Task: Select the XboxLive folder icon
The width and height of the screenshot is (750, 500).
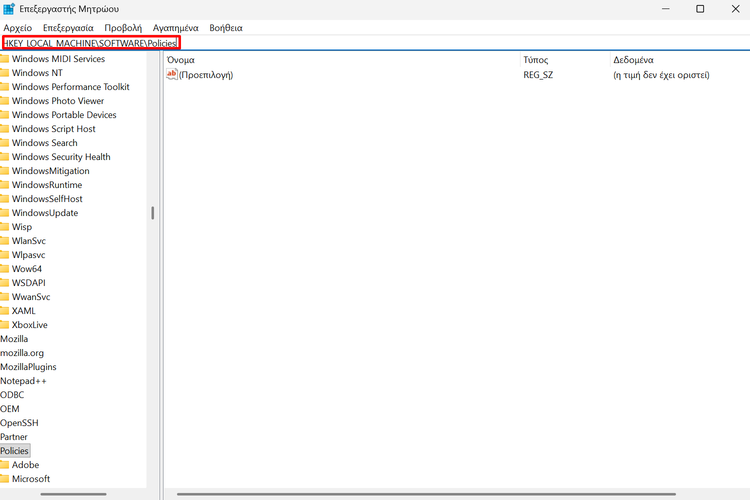Action: [4, 325]
